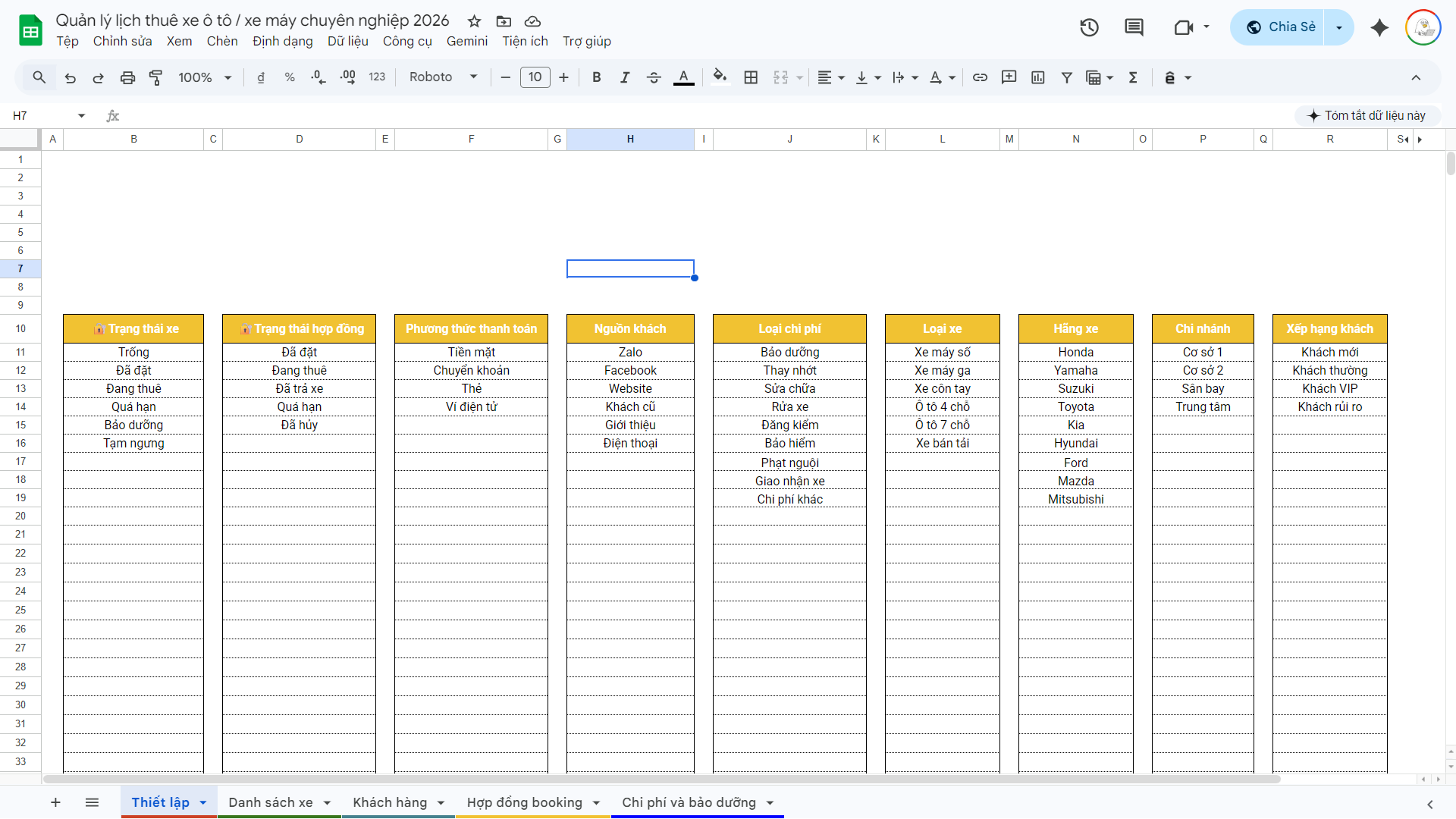This screenshot has width=1456, height=819.
Task: Click the name box showing H7
Action: click(x=42, y=115)
